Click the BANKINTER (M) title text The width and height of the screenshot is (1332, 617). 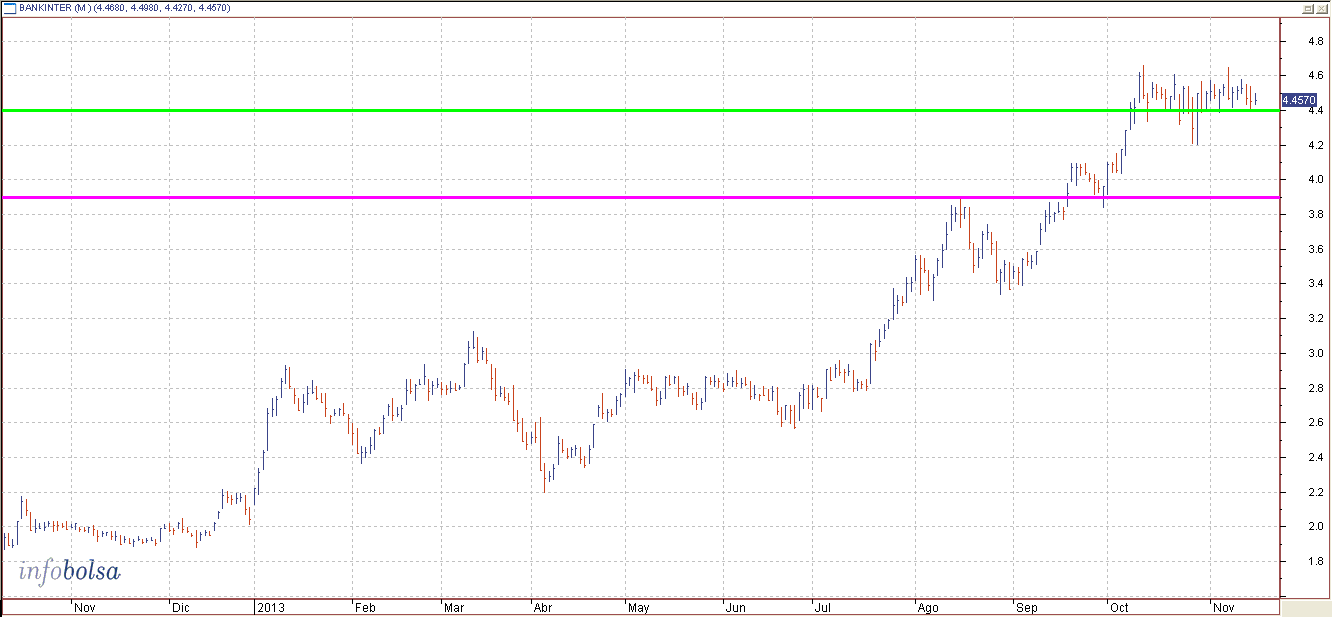click(55, 8)
